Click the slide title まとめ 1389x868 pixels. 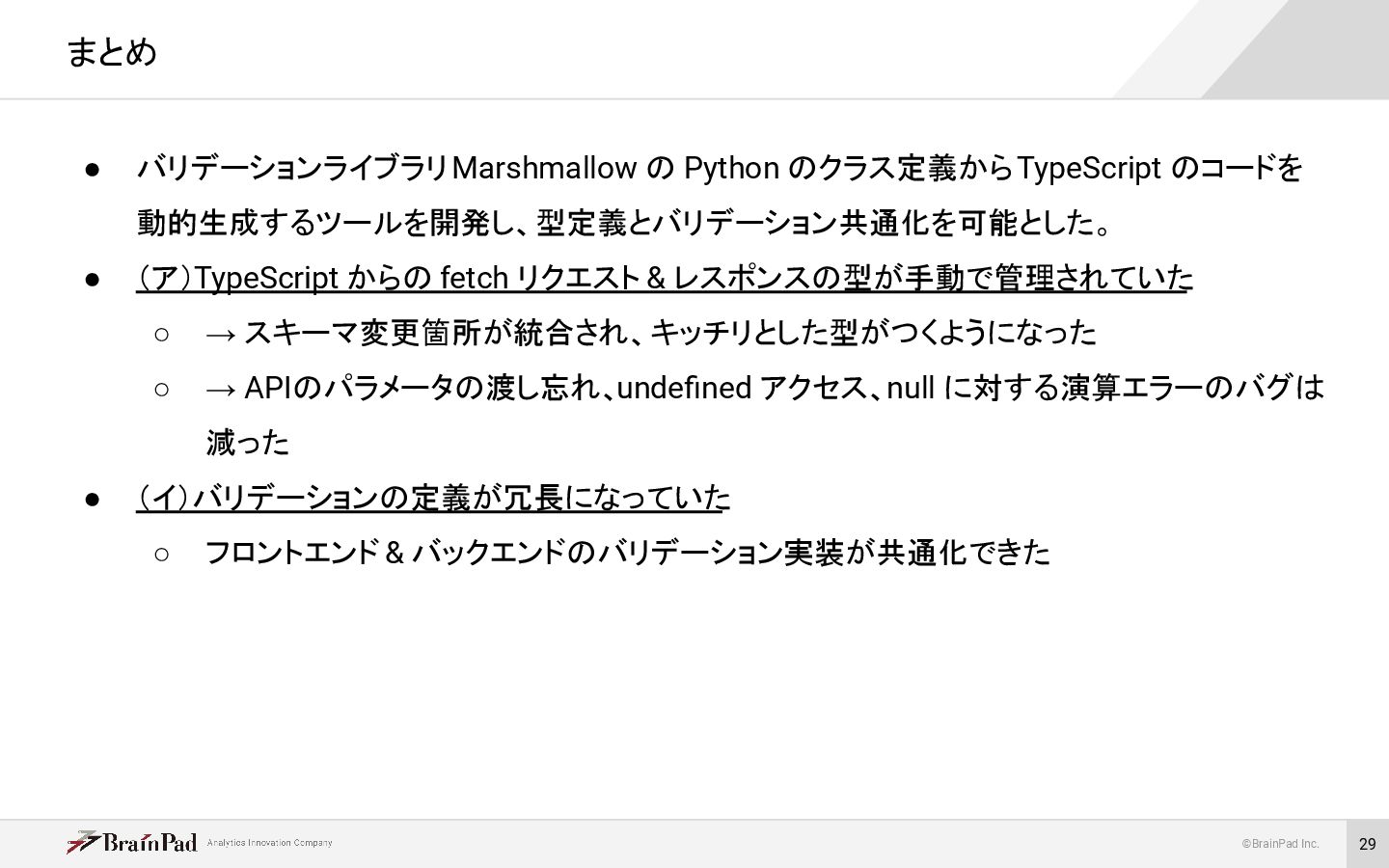click(112, 51)
